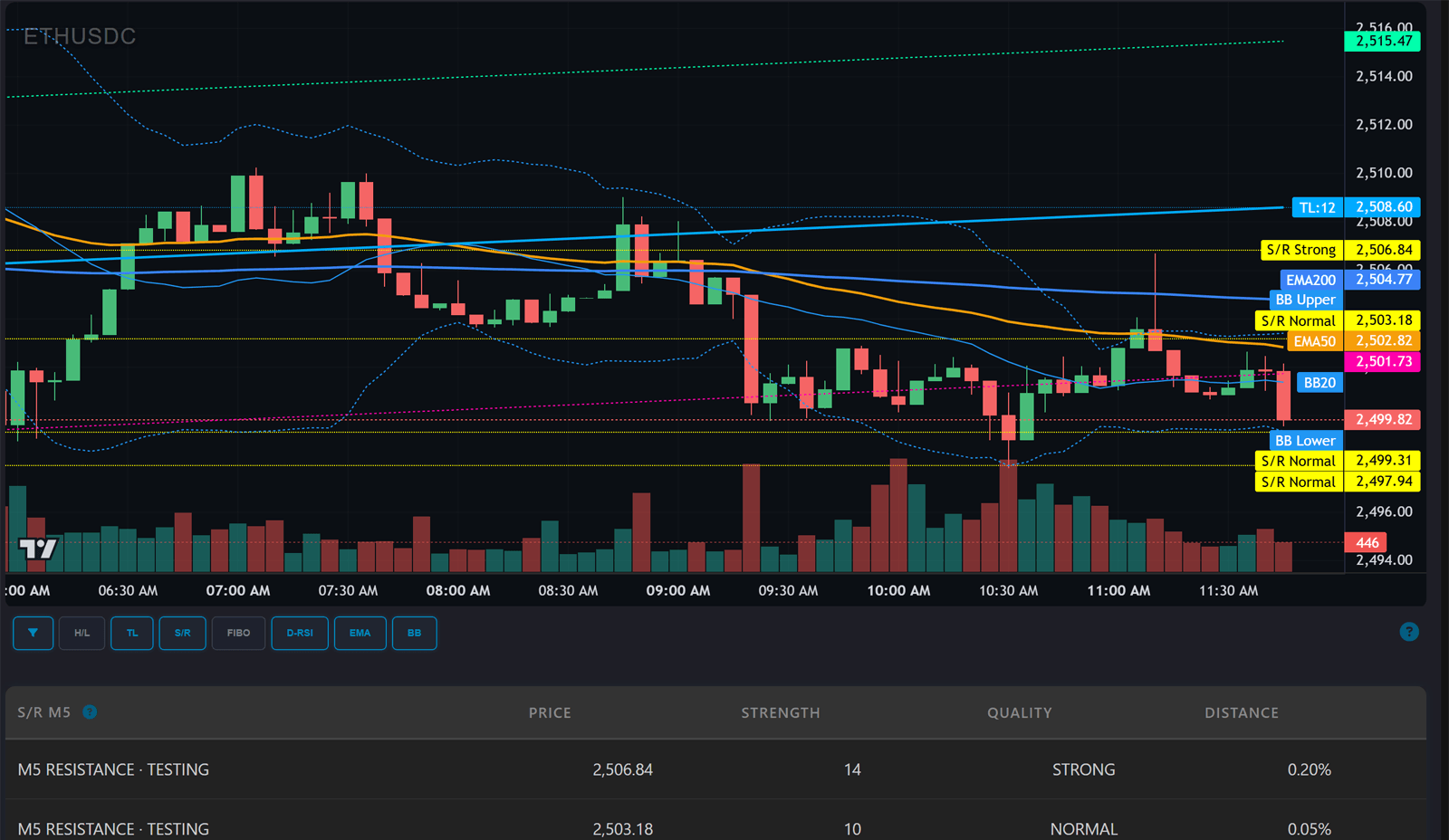Click the 0.05% distance cell
The height and width of the screenshot is (840, 1449).
point(1310,828)
